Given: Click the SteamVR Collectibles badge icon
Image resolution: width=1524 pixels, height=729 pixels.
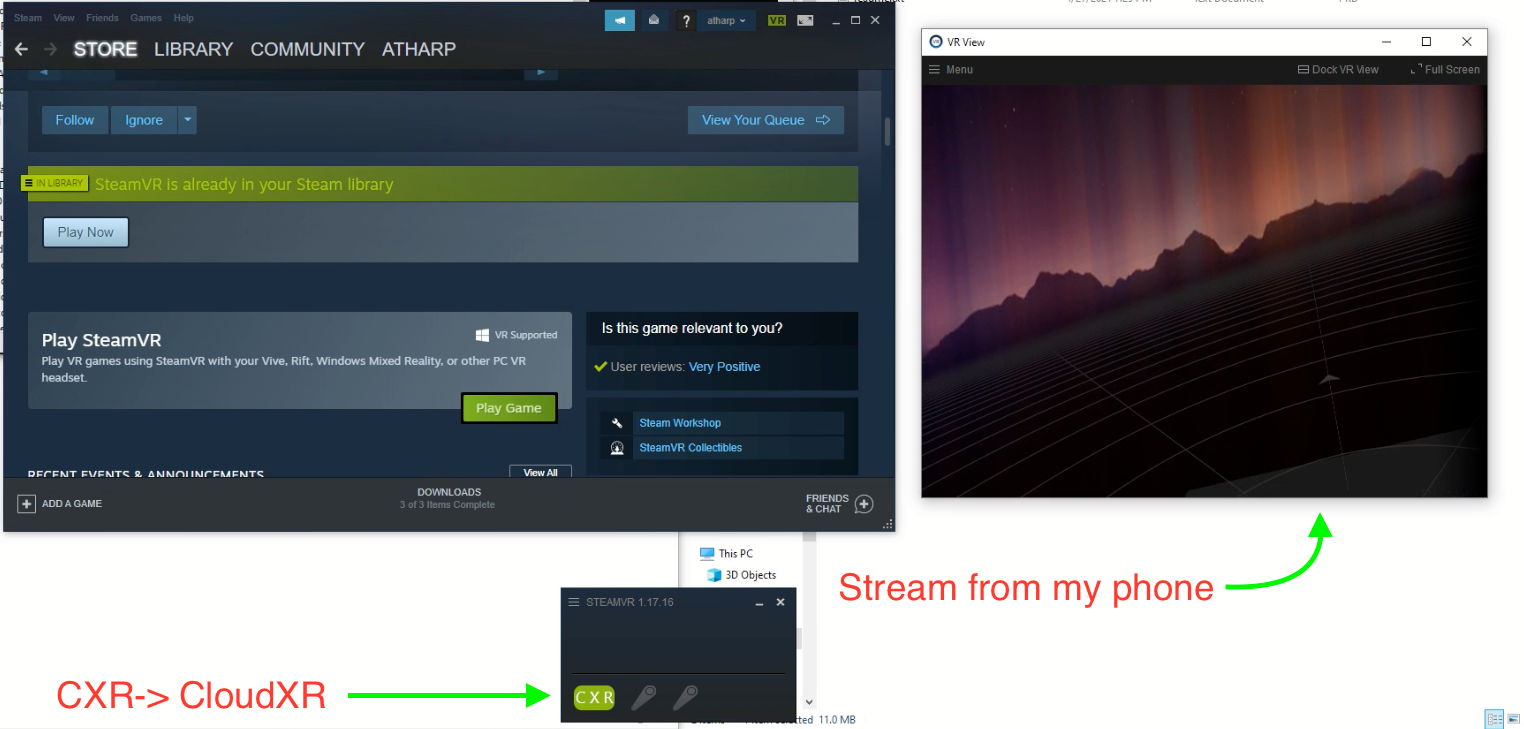Looking at the screenshot, I should pos(617,448).
